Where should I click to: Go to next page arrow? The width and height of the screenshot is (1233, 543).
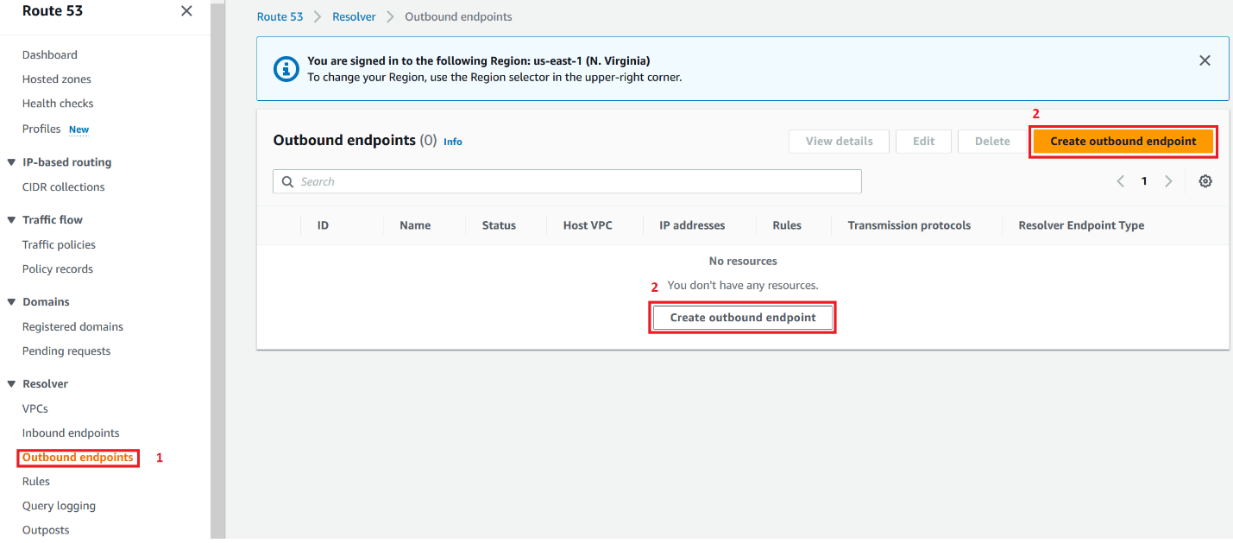pyautogui.click(x=1168, y=181)
